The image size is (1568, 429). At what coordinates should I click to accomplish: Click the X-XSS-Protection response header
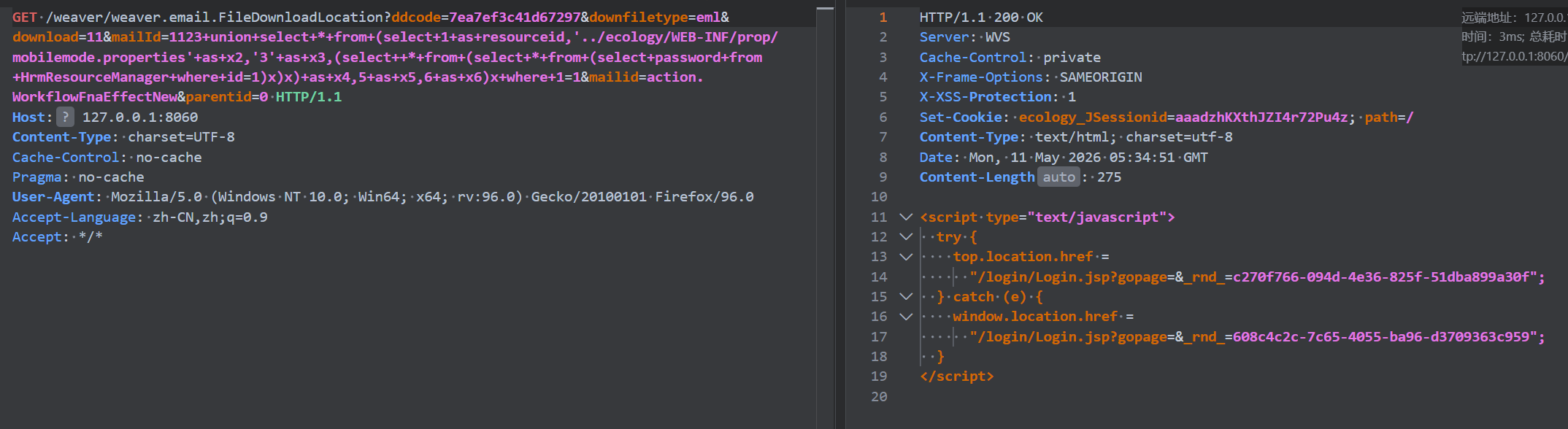tap(997, 96)
